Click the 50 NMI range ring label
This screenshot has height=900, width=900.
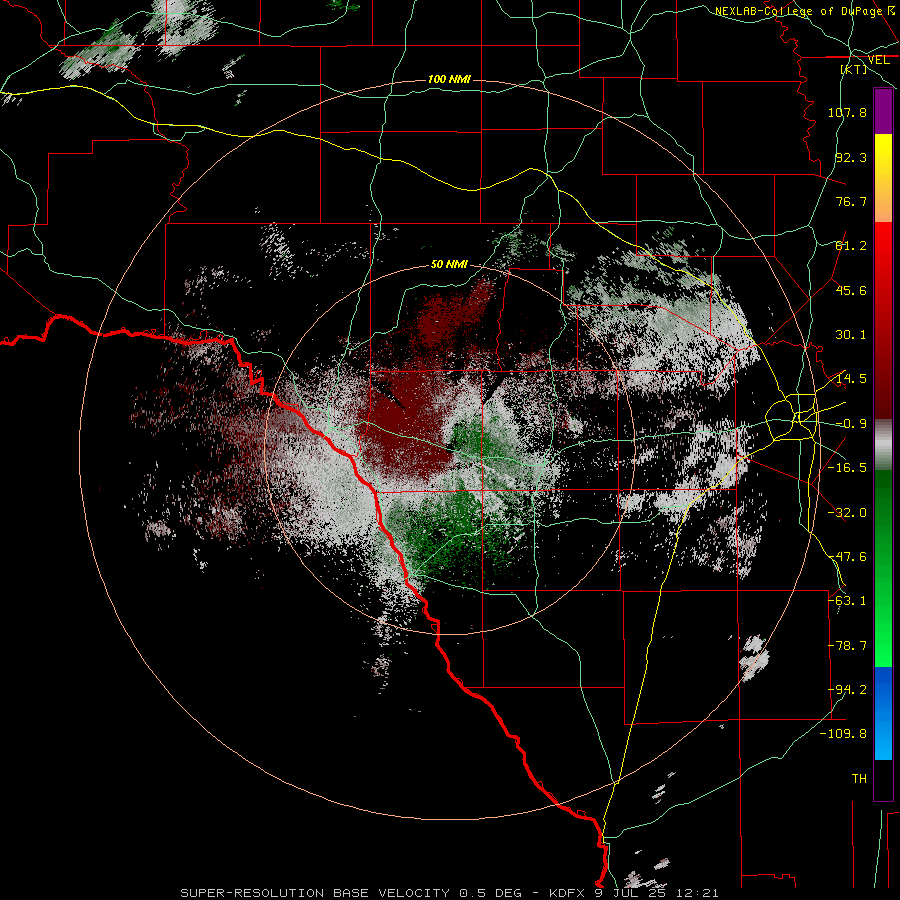(x=449, y=264)
